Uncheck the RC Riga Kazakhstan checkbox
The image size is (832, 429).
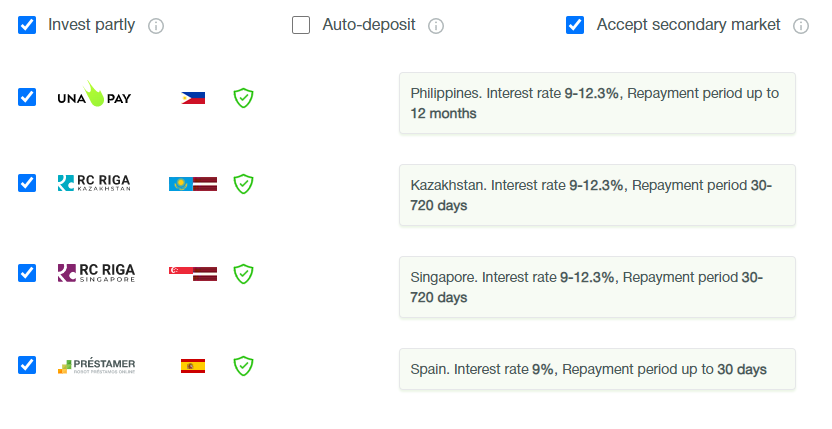point(27,183)
